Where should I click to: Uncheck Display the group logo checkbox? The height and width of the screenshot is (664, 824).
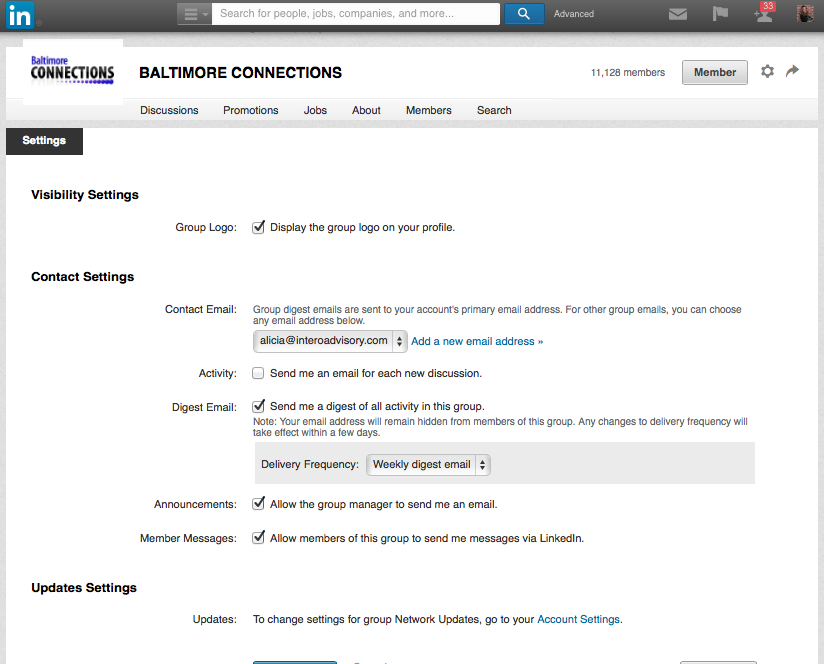click(x=259, y=228)
